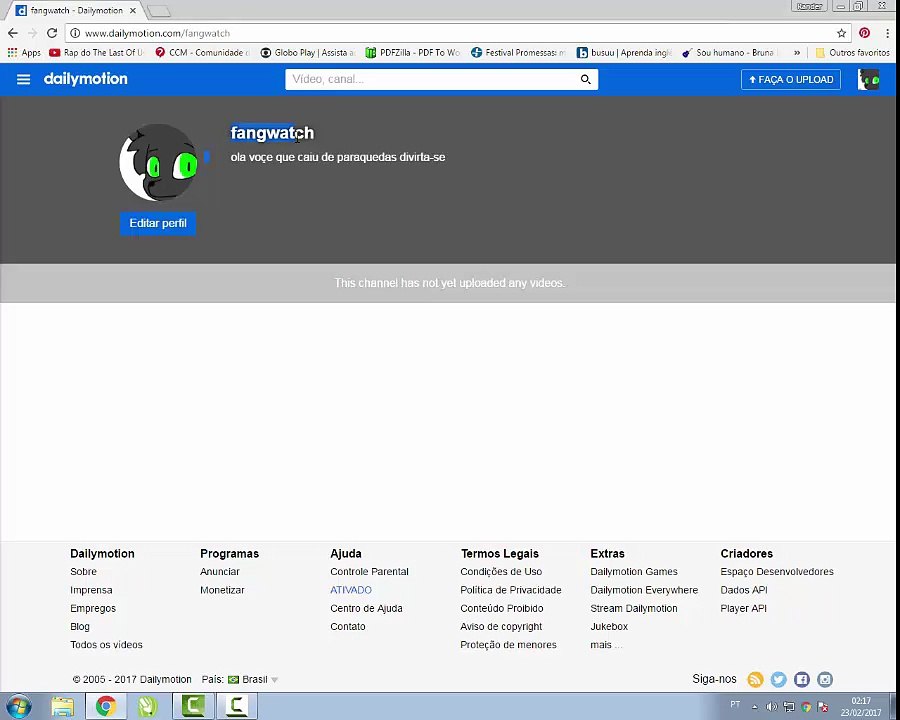
Task: Open the Anunciar footer link
Action: point(220,571)
